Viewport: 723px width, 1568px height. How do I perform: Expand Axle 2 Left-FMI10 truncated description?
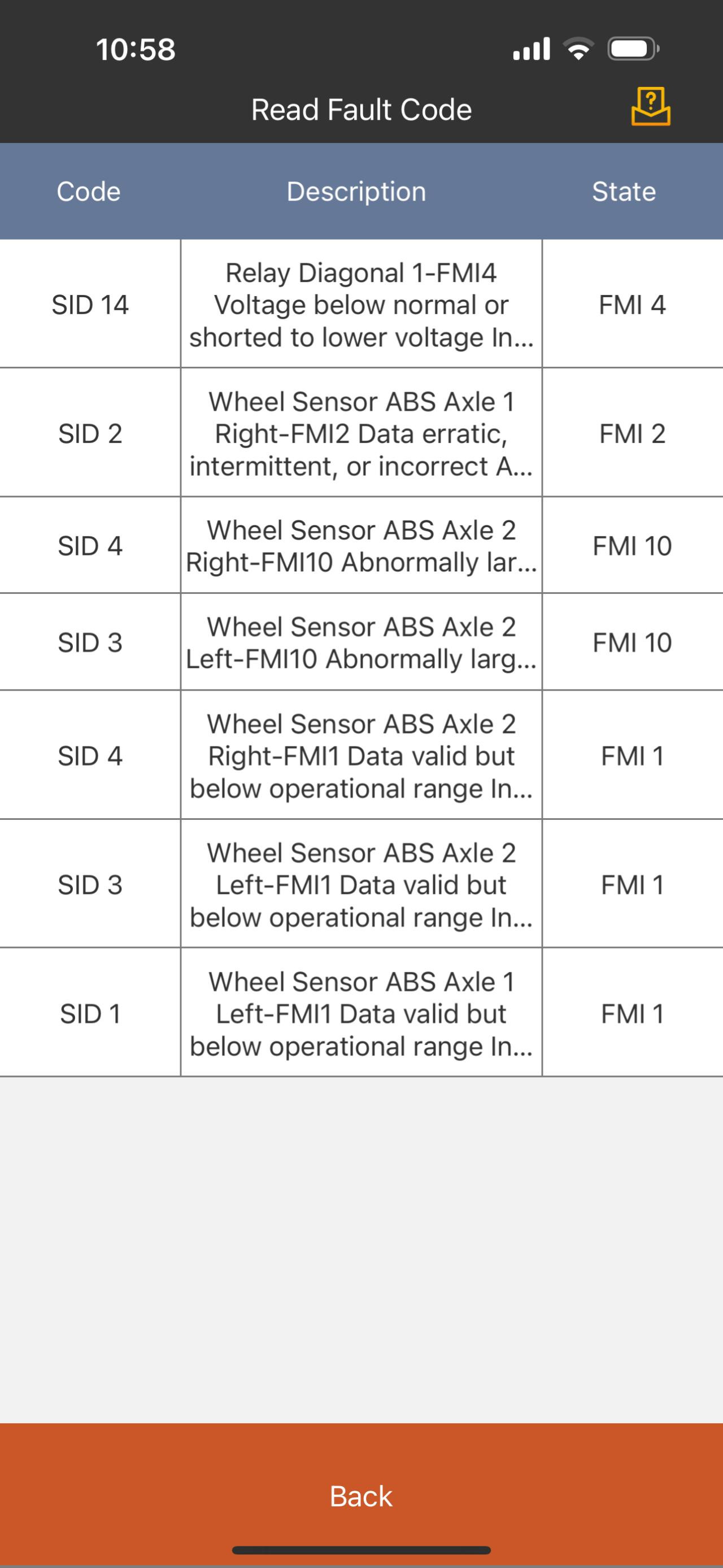click(361, 642)
